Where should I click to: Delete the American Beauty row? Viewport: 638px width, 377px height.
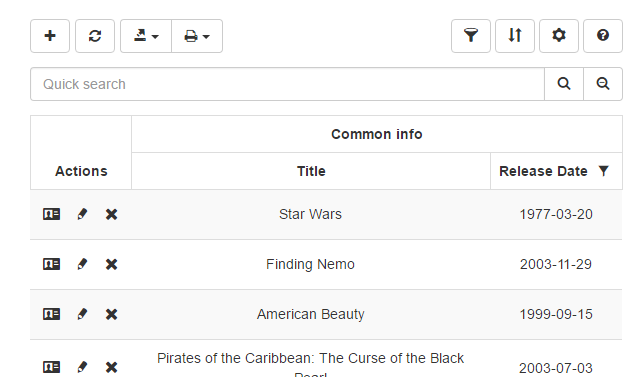111,314
